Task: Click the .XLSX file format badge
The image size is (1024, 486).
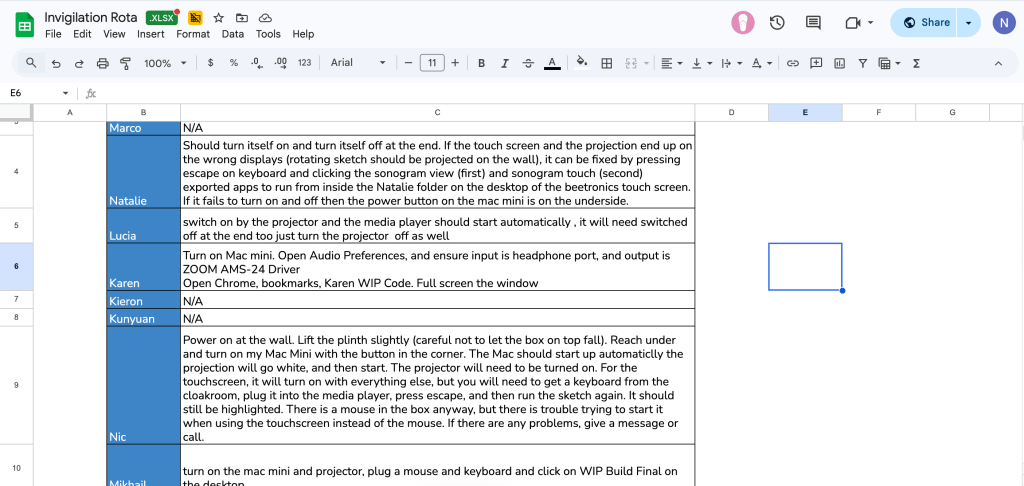Action: (162, 18)
